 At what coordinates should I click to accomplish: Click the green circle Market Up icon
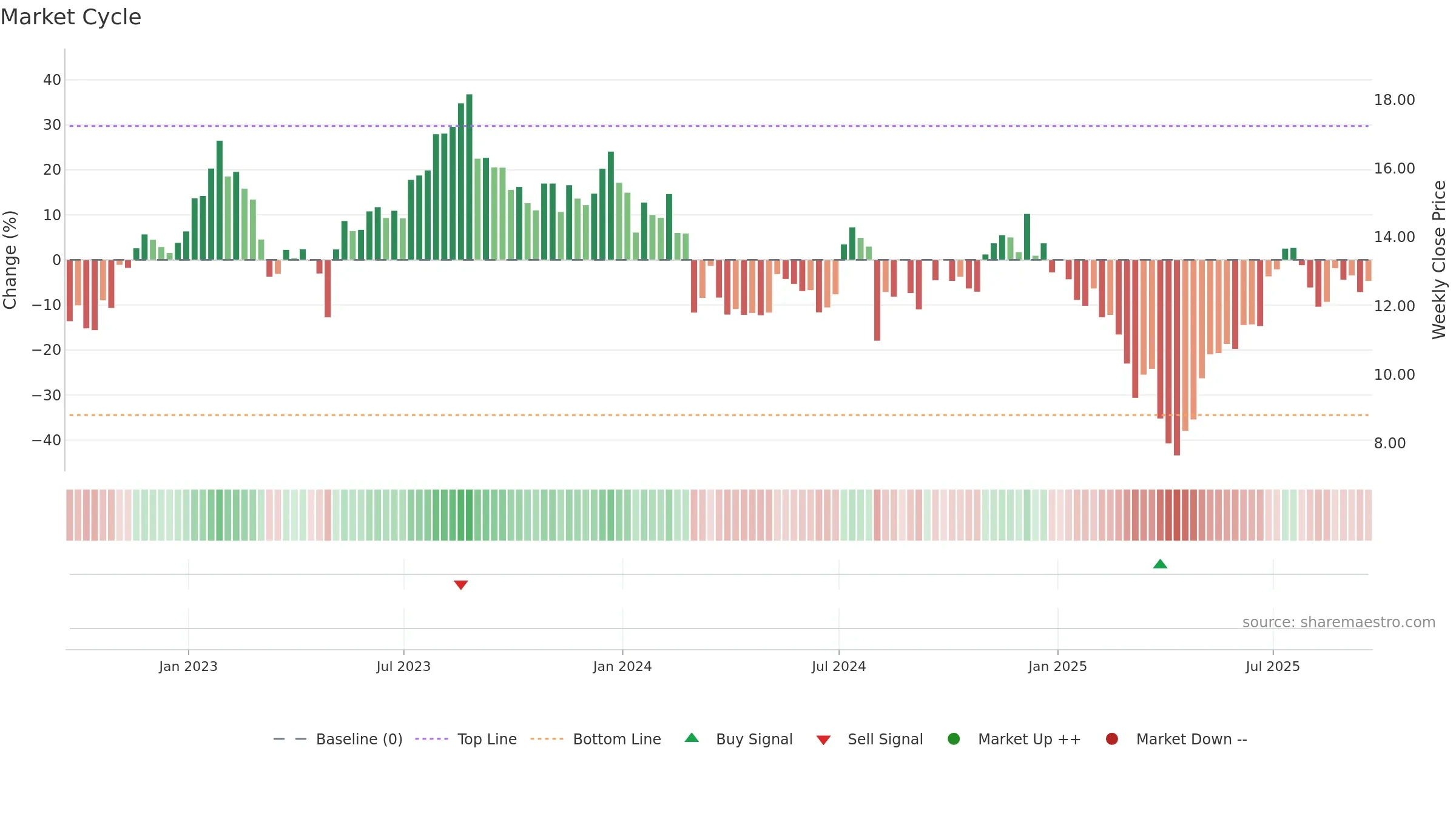[x=954, y=739]
